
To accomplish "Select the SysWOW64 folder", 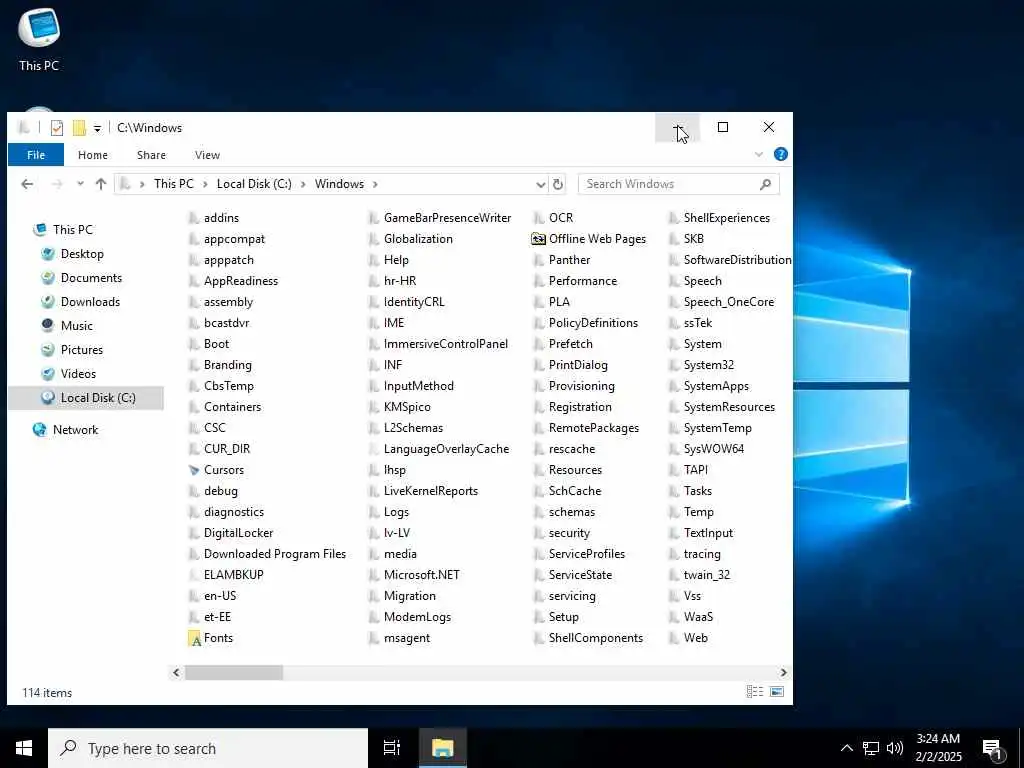I will (707, 449).
